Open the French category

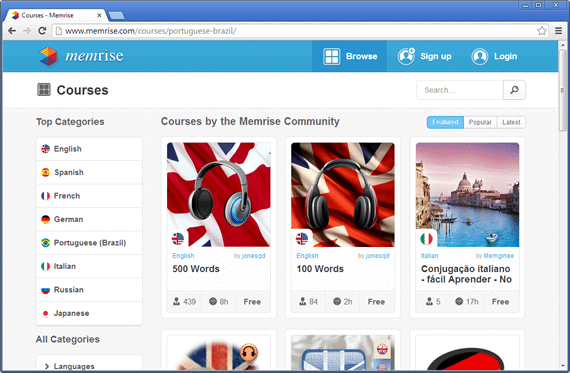[89, 196]
